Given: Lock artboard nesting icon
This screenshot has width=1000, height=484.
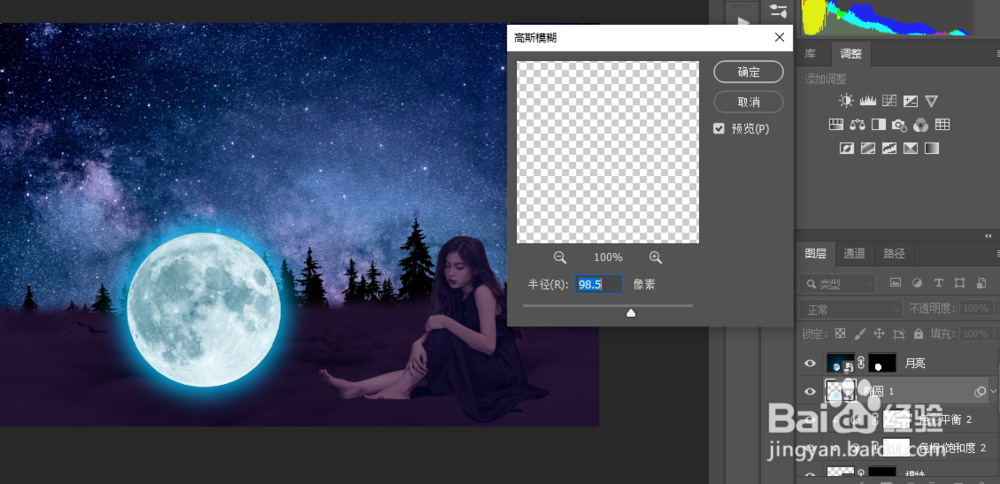Looking at the screenshot, I should [x=899, y=334].
